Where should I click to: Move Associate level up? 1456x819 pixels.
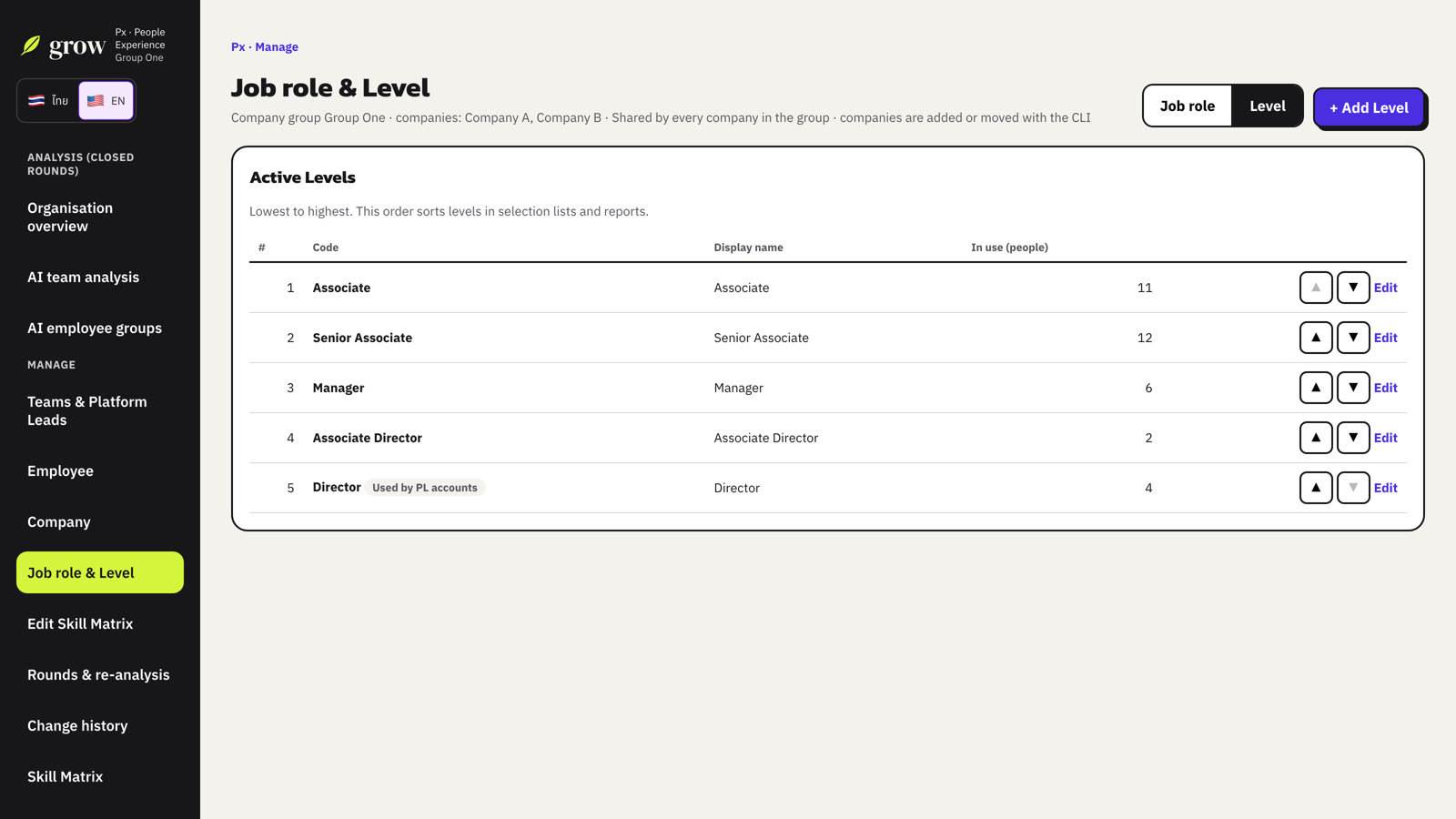pos(1316,288)
